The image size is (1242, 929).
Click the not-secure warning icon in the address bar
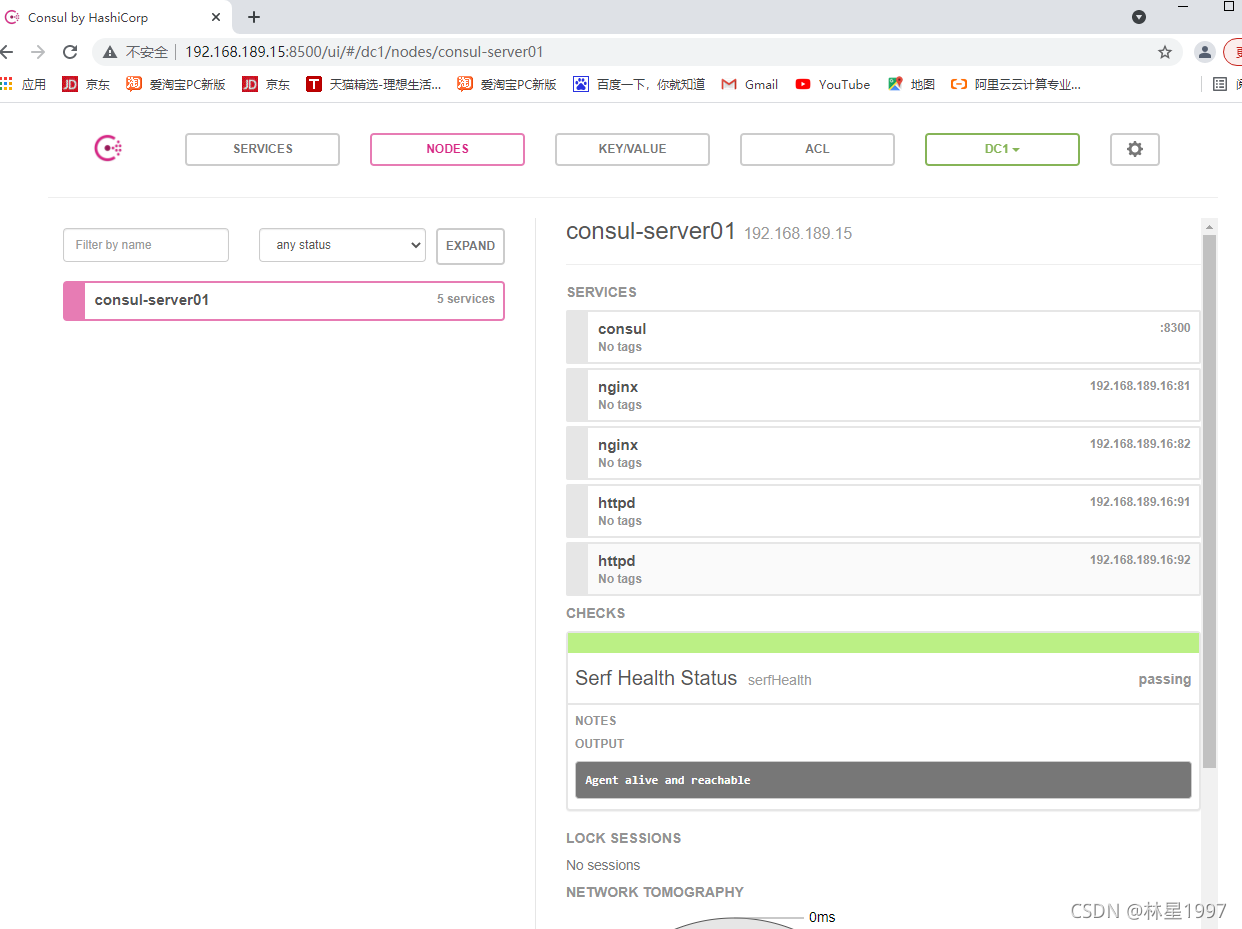click(110, 52)
